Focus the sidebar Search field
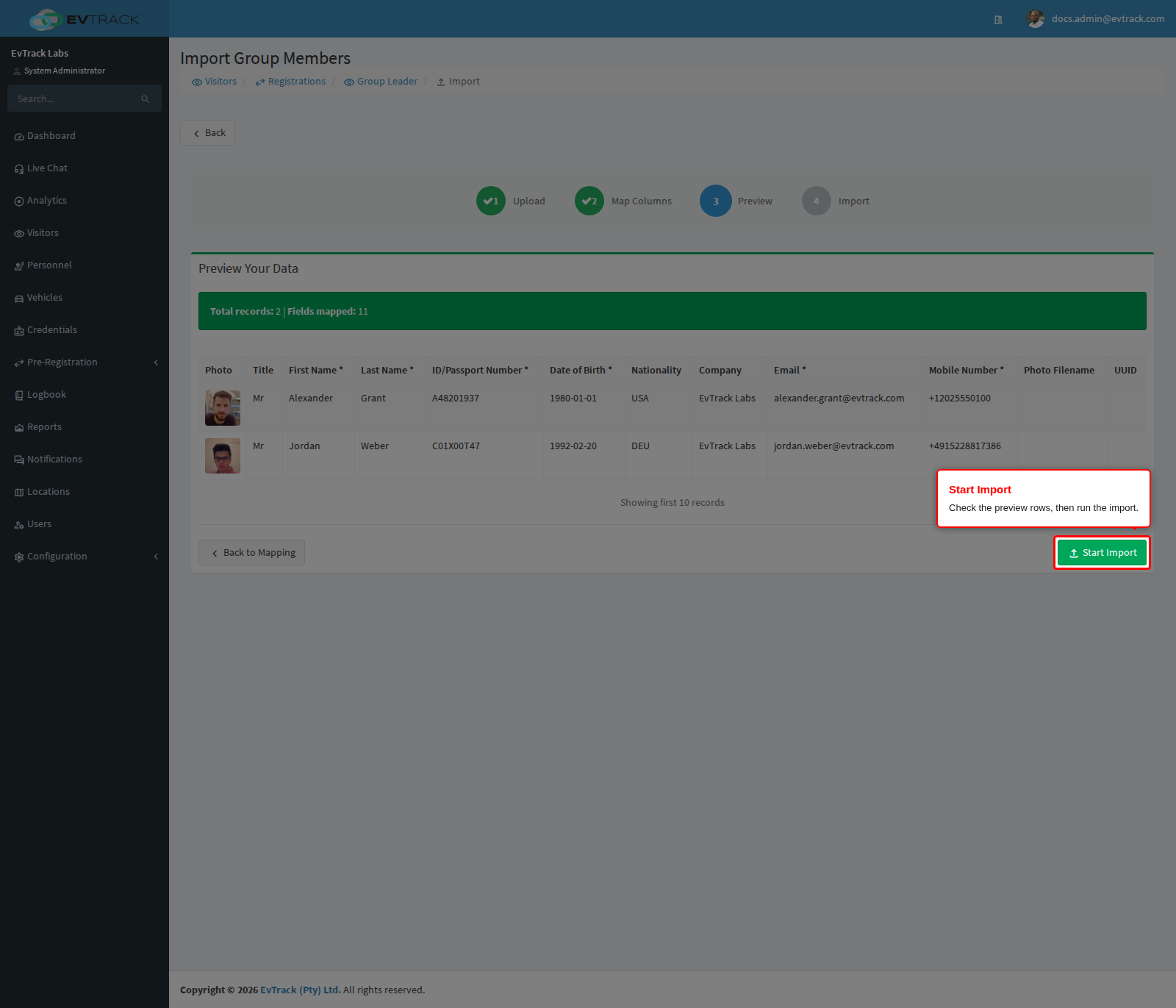1176x1008 pixels. pyautogui.click(x=77, y=99)
